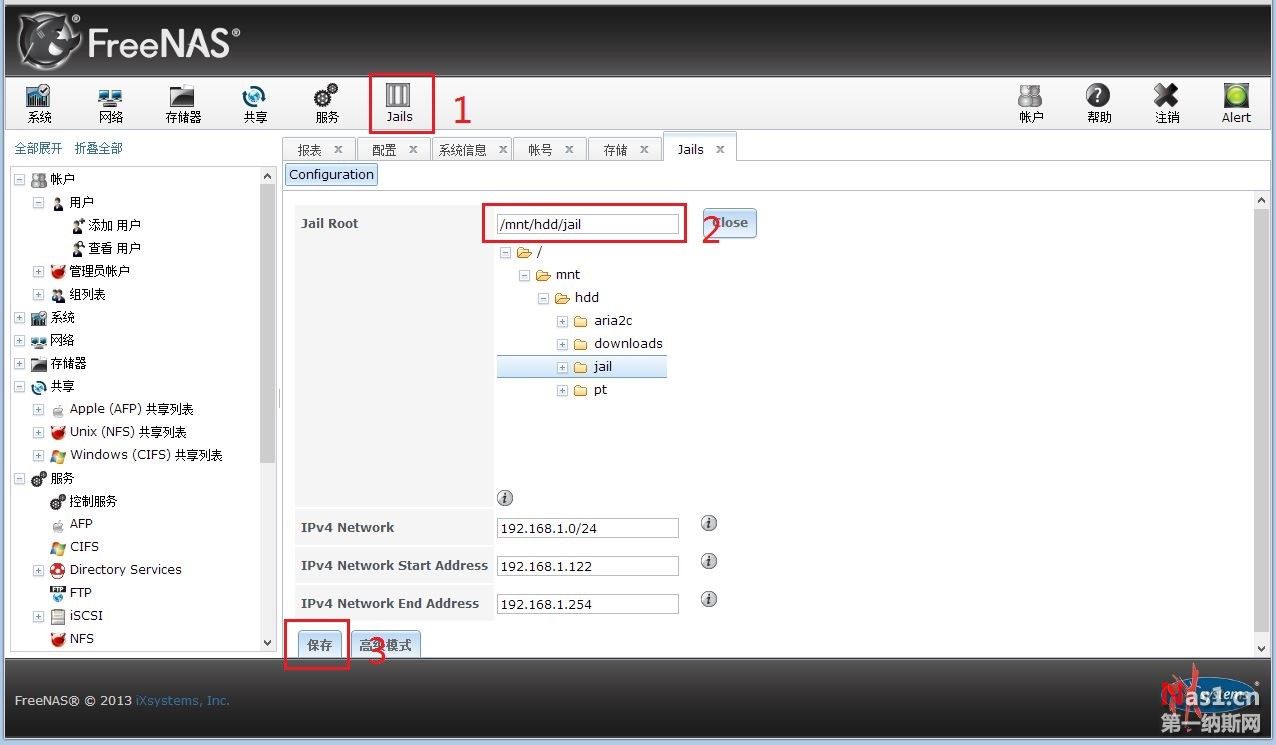This screenshot has width=1276, height=745.
Task: Collapse the 用户 tree node
Action: [x=38, y=202]
